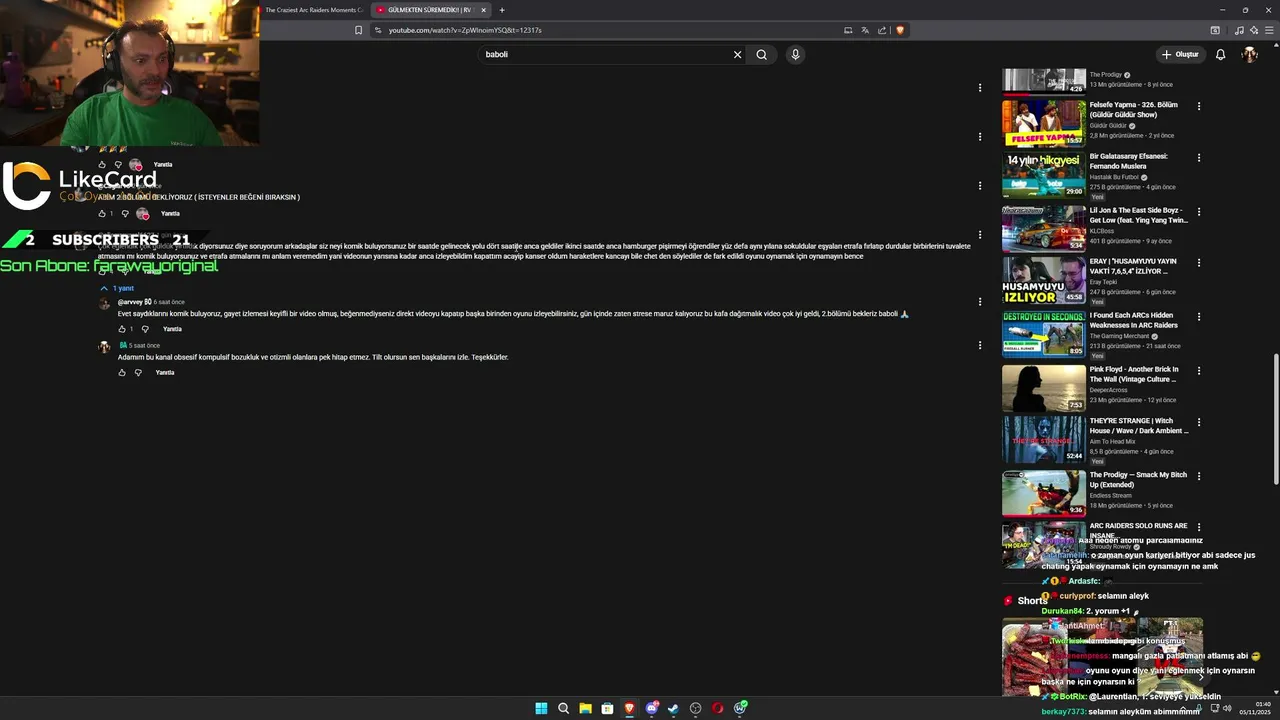The height and width of the screenshot is (720, 1280).
Task: Play Lil Jon Get Low video thumbnail
Action: tap(1044, 228)
